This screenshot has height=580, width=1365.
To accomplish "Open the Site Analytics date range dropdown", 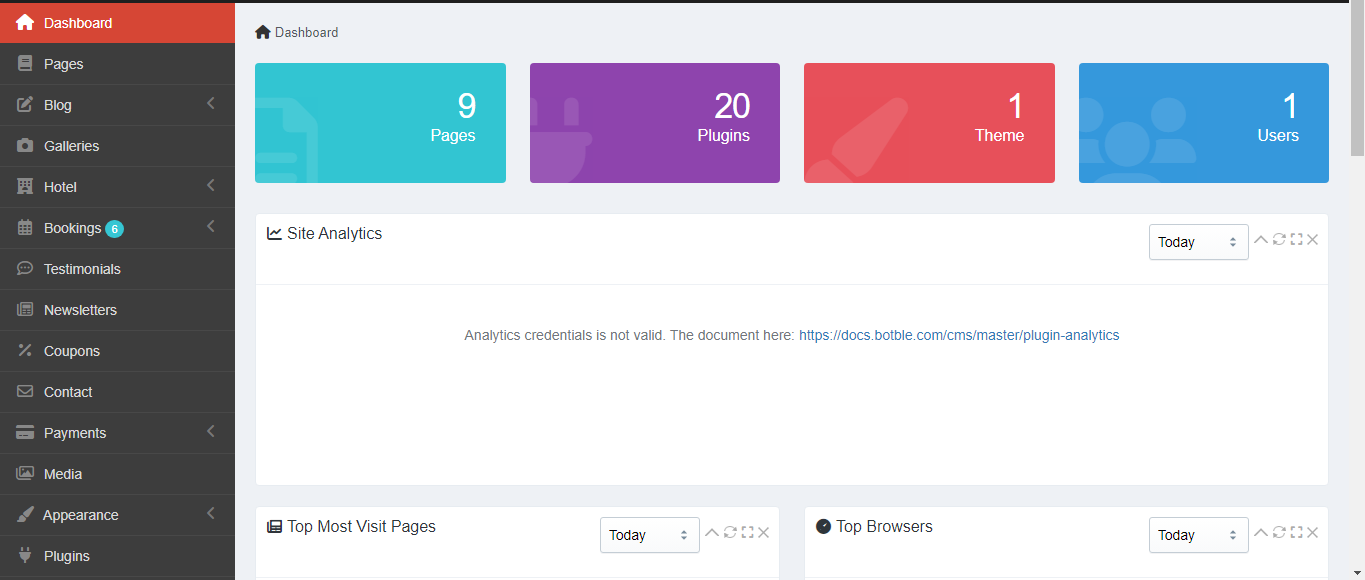I will pos(1198,242).
